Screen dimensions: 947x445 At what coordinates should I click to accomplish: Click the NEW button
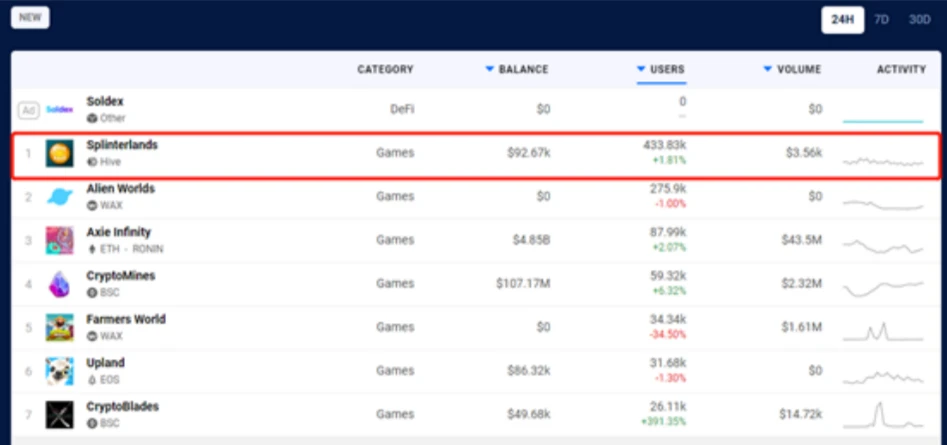click(x=30, y=18)
